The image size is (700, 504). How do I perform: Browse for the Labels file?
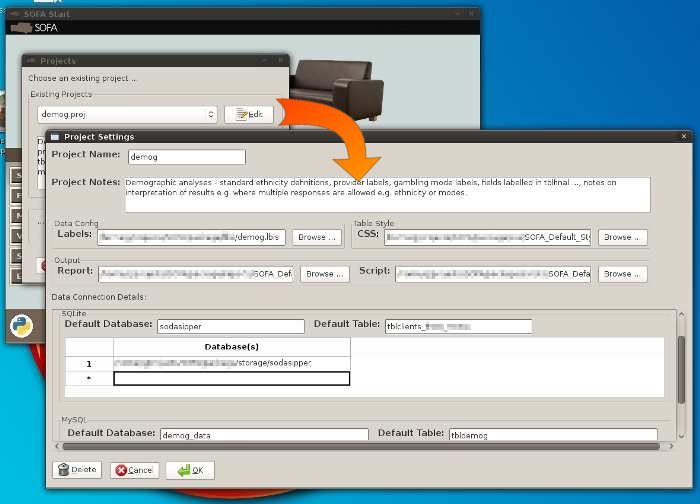click(x=317, y=237)
